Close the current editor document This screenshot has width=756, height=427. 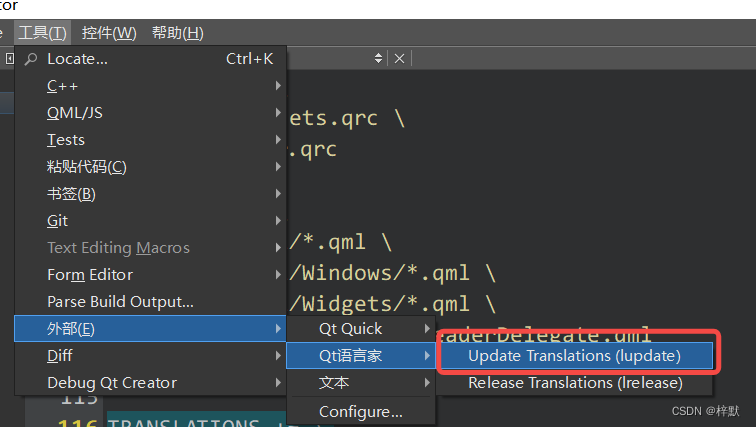[x=399, y=59]
